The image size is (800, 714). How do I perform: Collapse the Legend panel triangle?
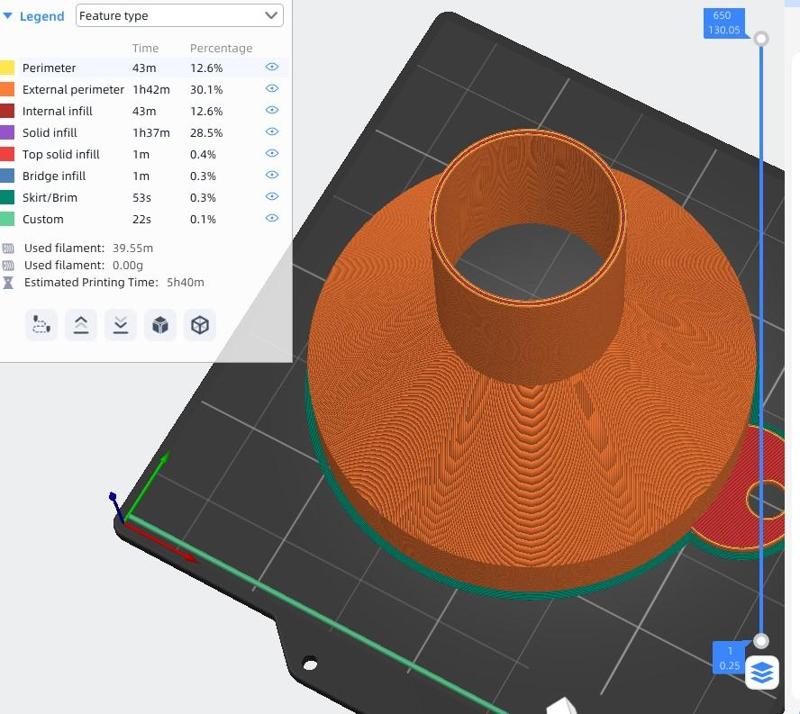coord(8,16)
